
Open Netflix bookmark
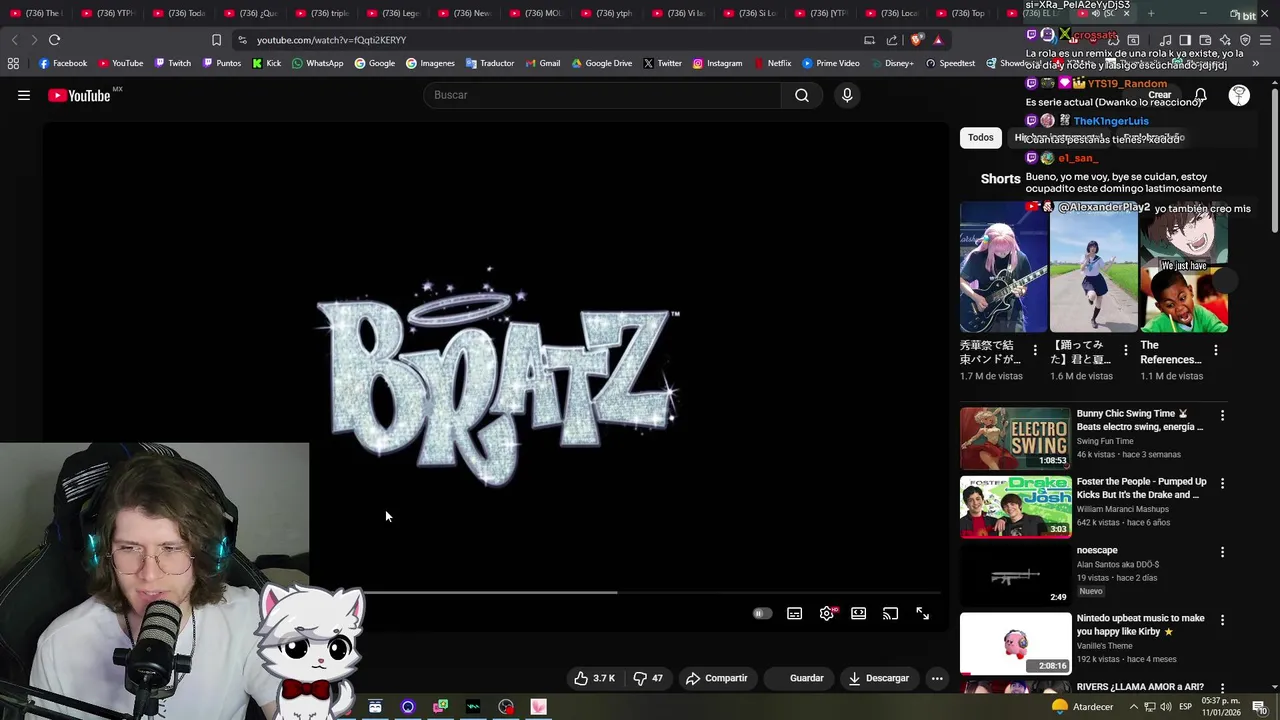click(772, 63)
